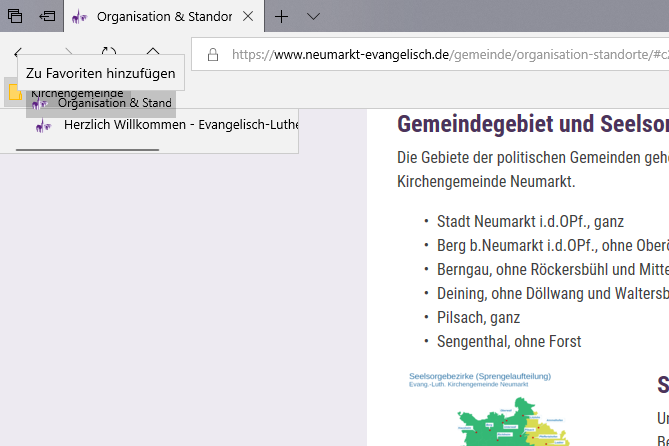The height and width of the screenshot is (446, 669).
Task: Click the Kirchengemeinde Neumarkt. paragraph text
Action: click(486, 181)
